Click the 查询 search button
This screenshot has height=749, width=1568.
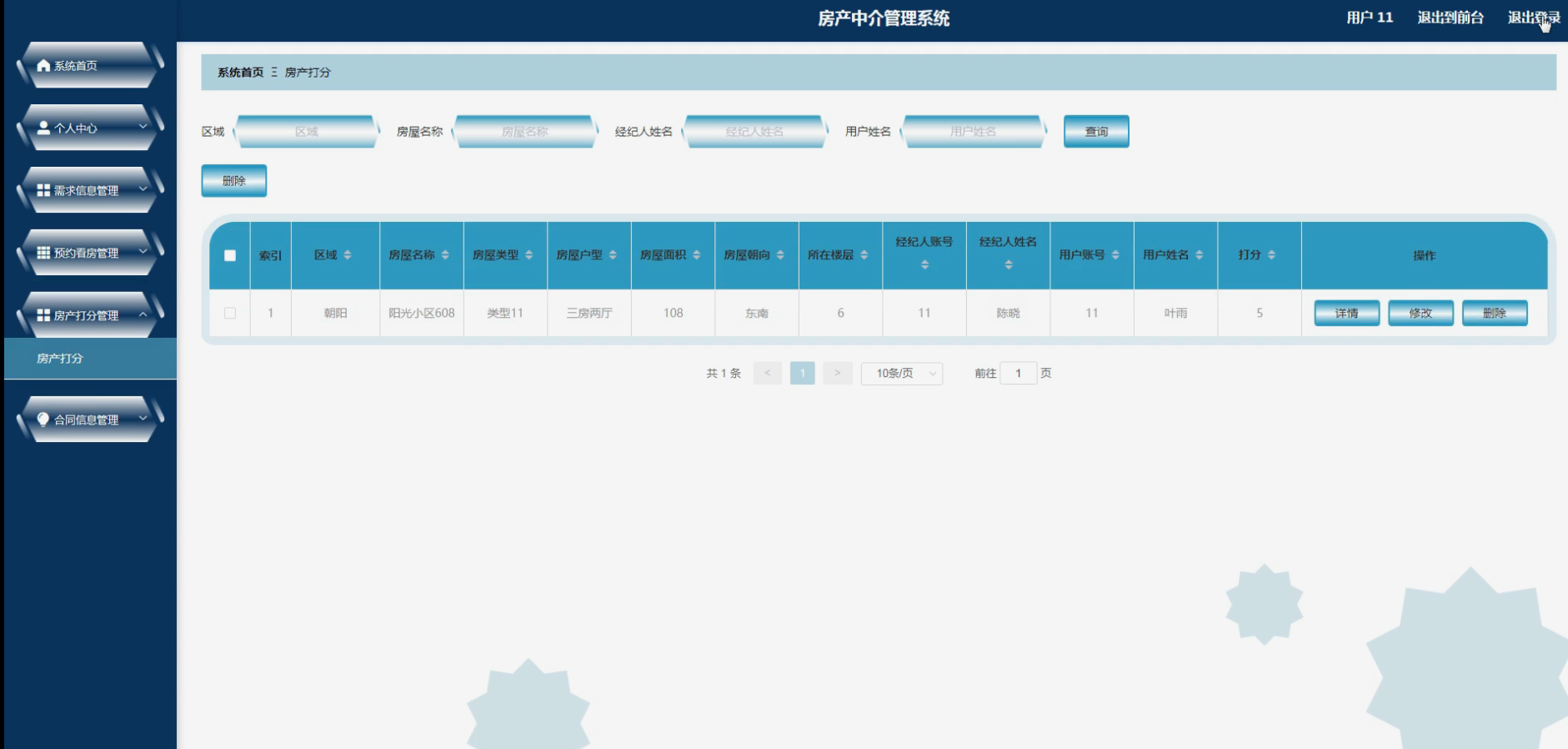tap(1096, 132)
